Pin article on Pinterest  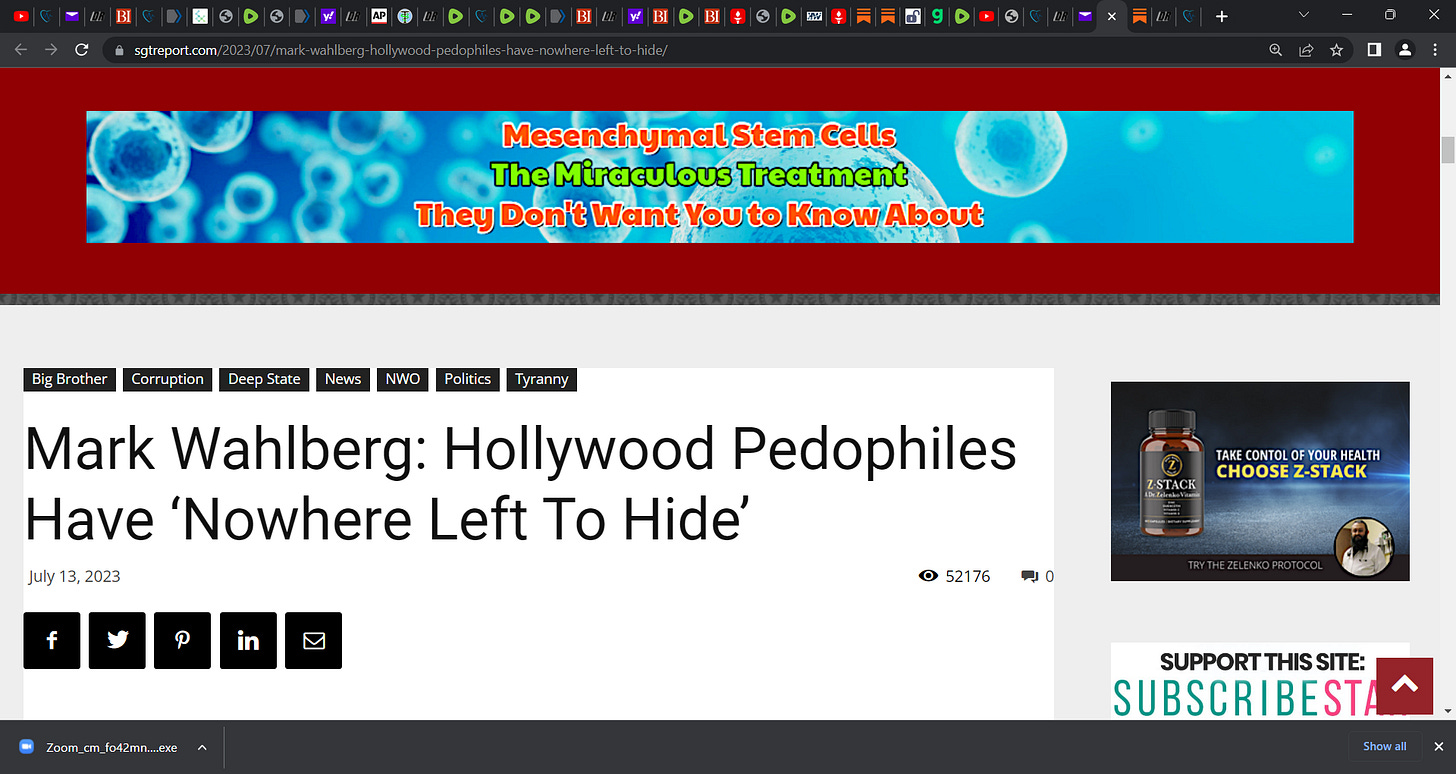coord(182,641)
